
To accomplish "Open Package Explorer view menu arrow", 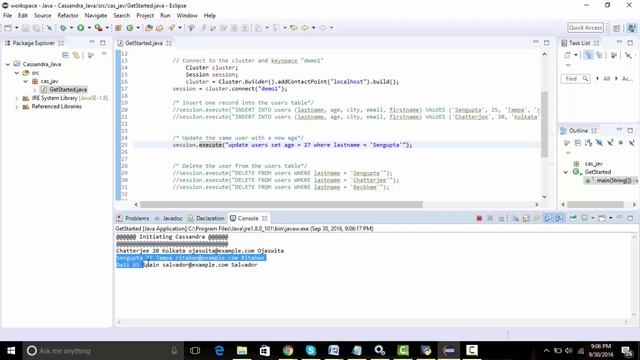I will click(104, 54).
